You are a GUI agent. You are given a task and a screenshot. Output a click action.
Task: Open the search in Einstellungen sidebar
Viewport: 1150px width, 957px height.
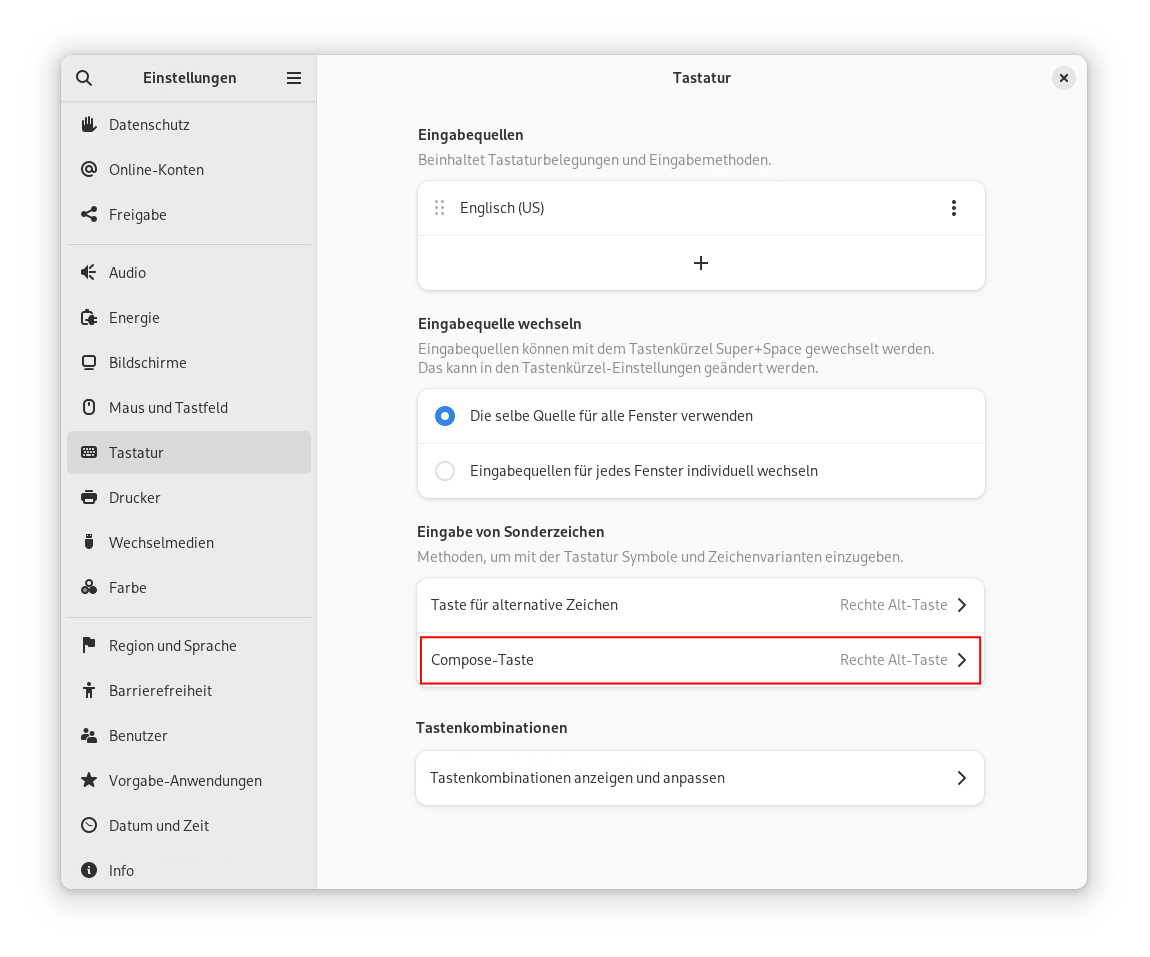coord(84,78)
